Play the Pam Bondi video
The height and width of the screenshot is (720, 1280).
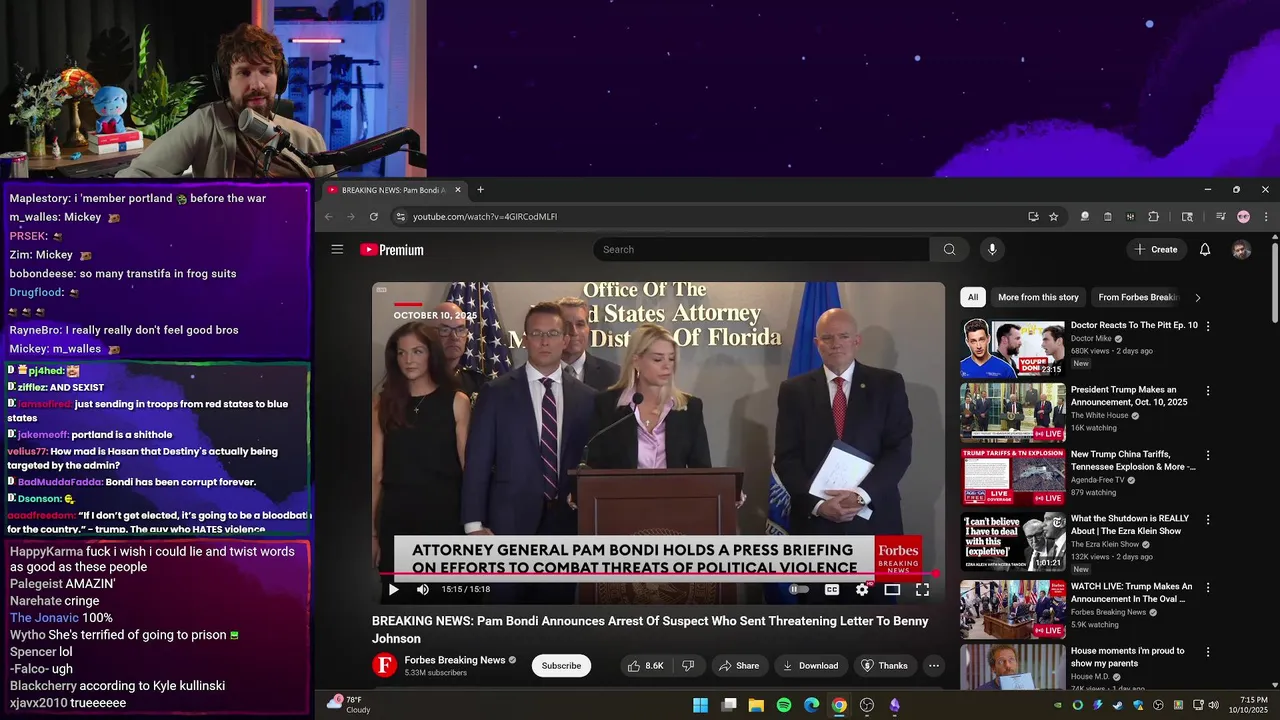[393, 590]
